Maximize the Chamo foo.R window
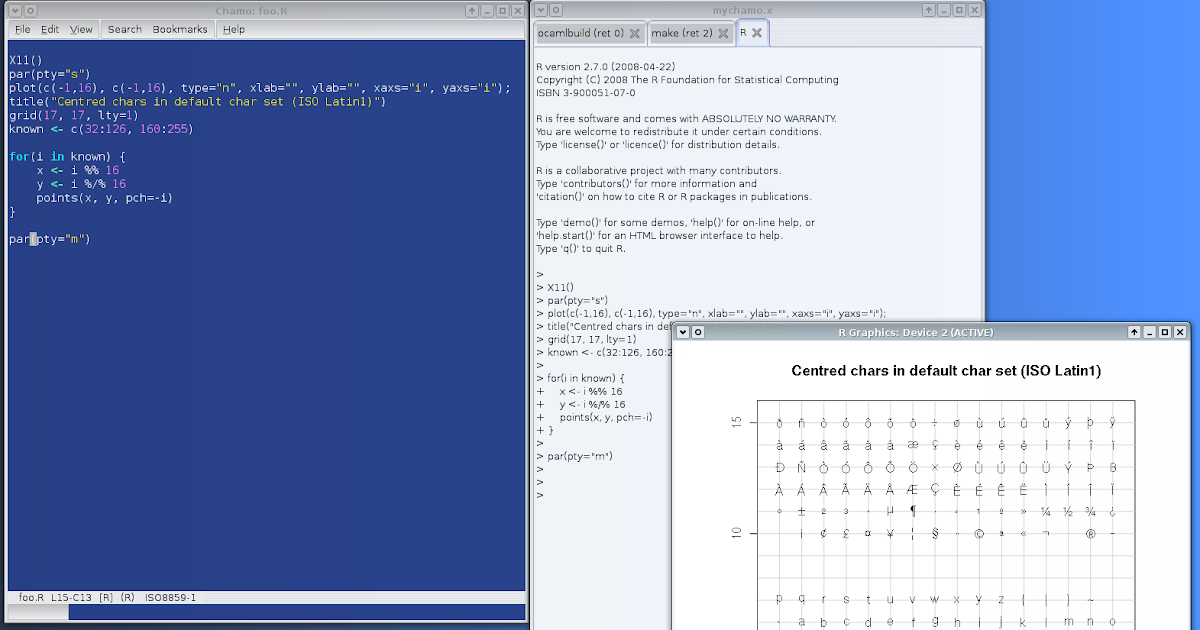The width and height of the screenshot is (1200, 630). point(502,9)
